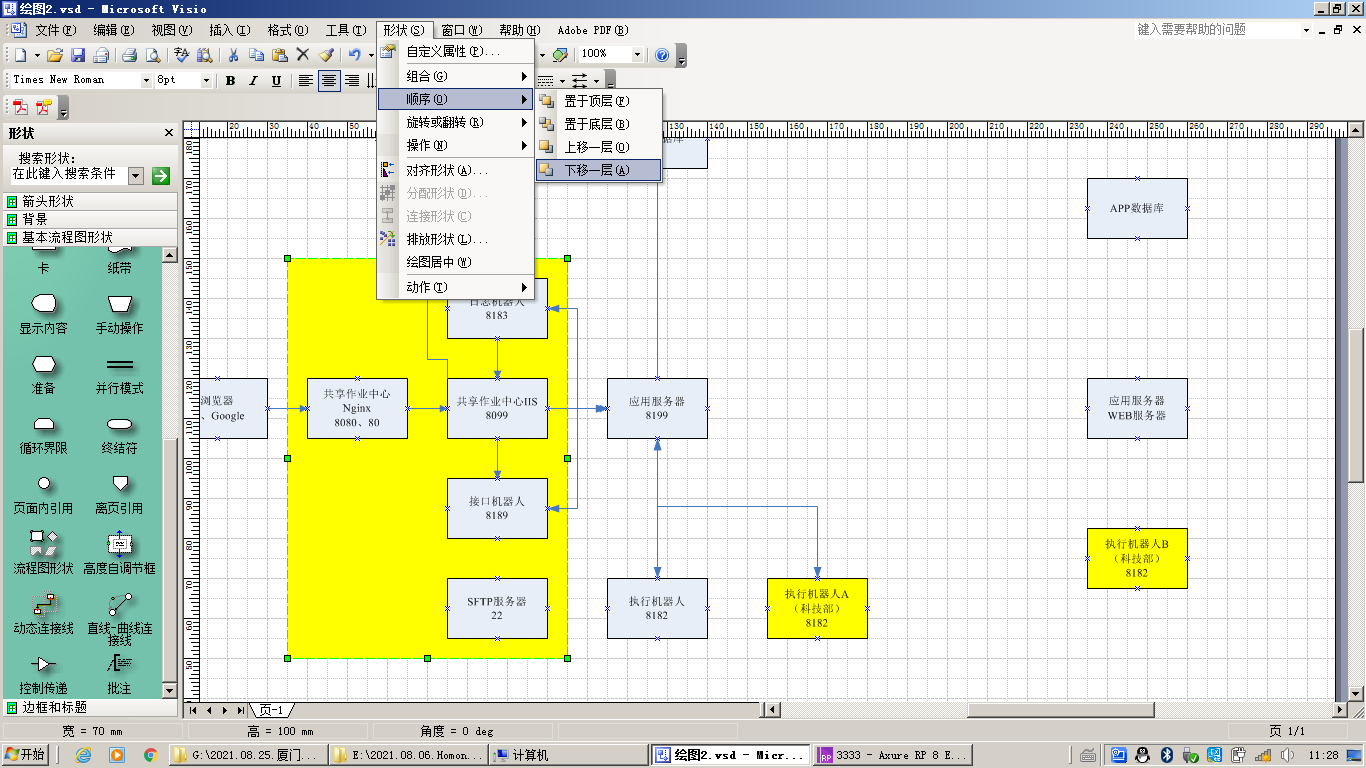1366x768 pixels.
Task: Open Visio Help with the question mark icon
Action: 661,55
